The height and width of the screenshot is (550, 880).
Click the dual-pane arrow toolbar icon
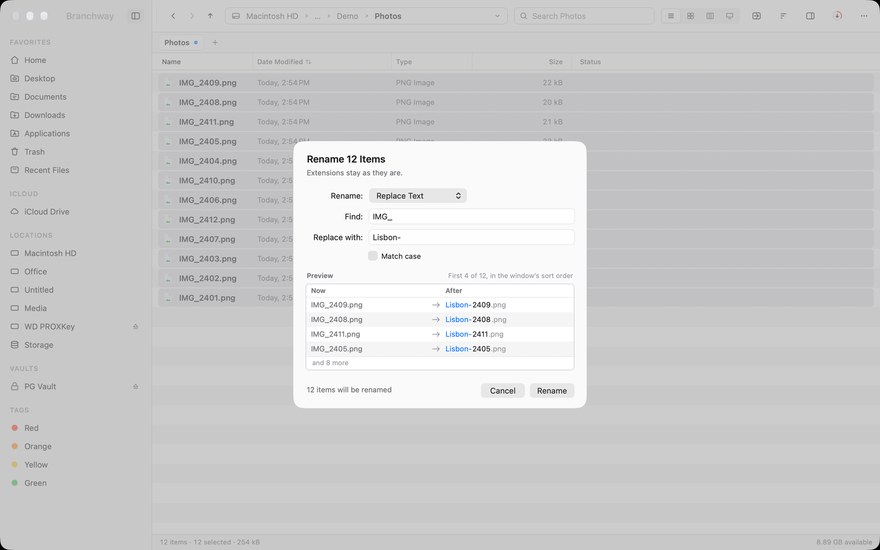(x=757, y=16)
